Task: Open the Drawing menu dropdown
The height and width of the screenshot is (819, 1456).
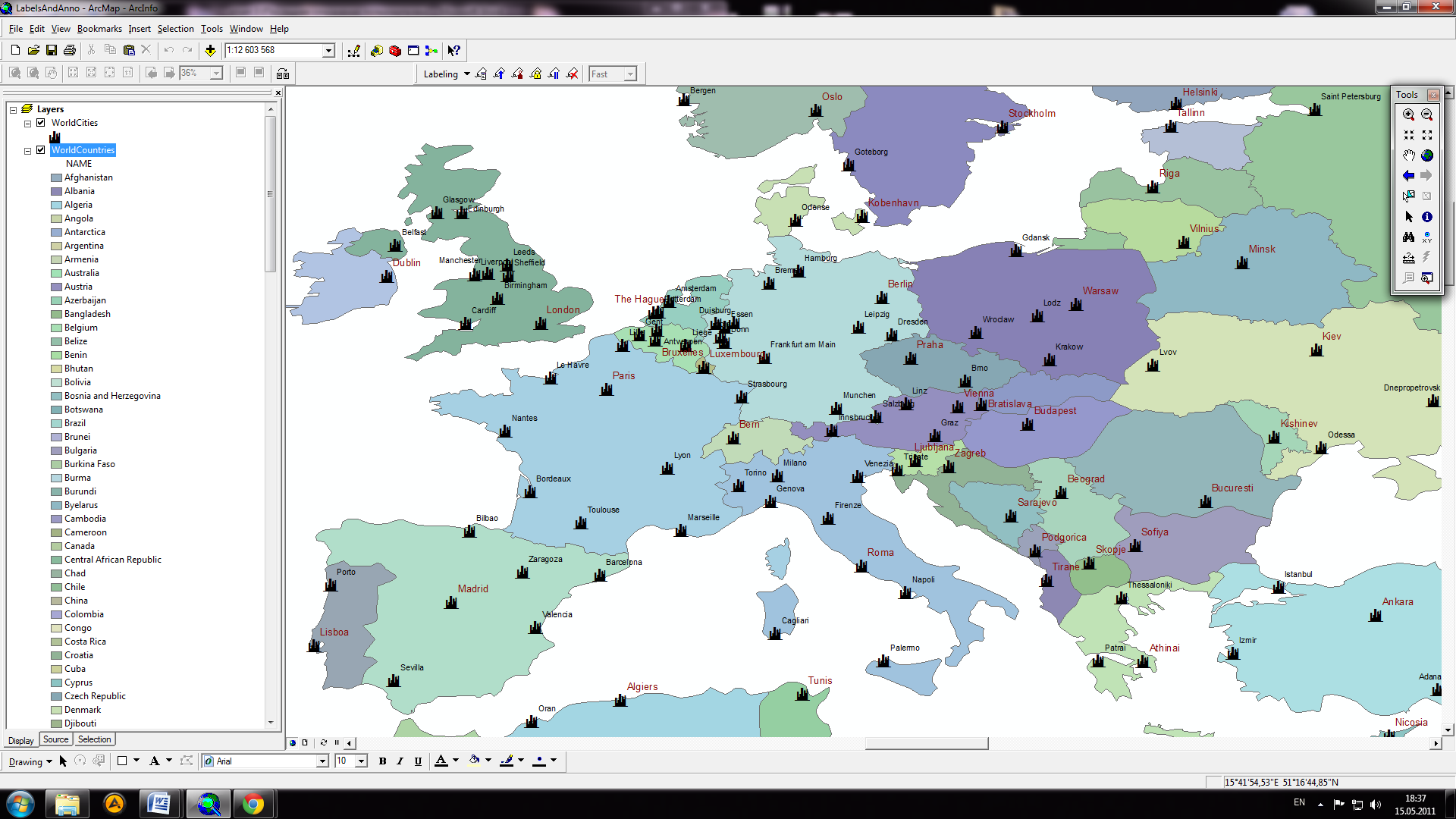Action: tap(30, 761)
